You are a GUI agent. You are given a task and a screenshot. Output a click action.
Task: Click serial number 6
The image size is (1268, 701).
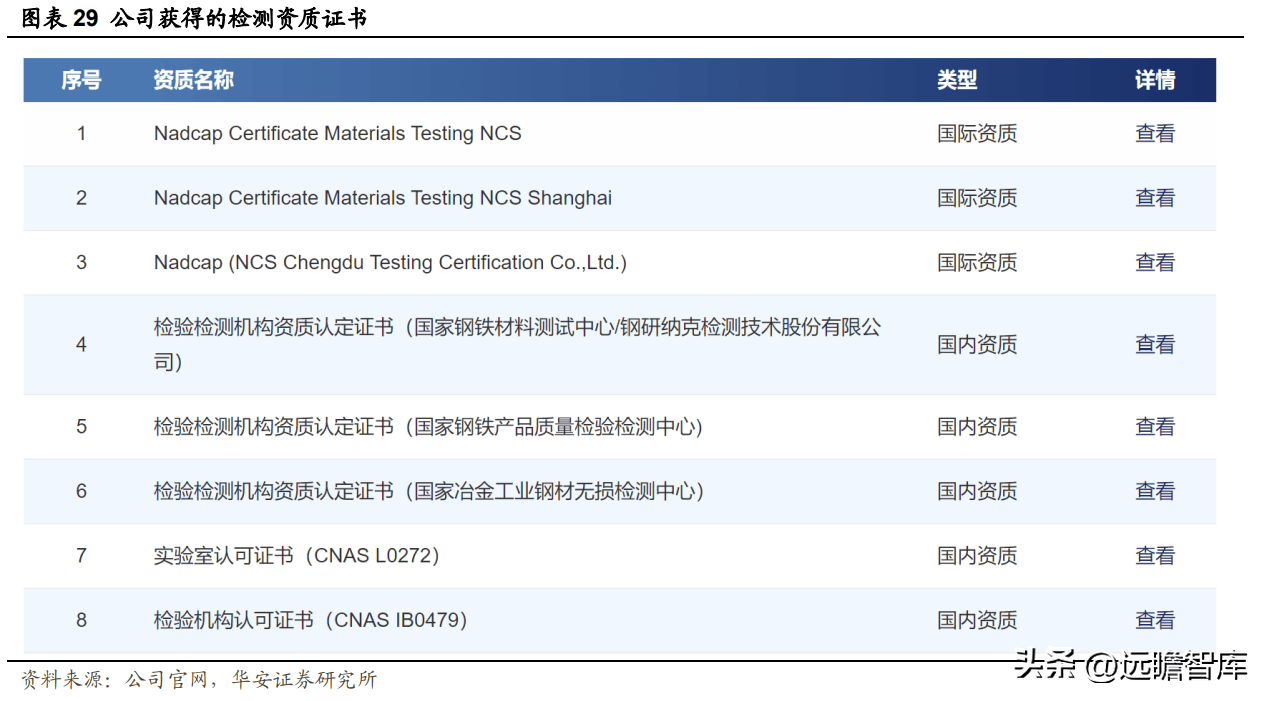click(x=82, y=491)
